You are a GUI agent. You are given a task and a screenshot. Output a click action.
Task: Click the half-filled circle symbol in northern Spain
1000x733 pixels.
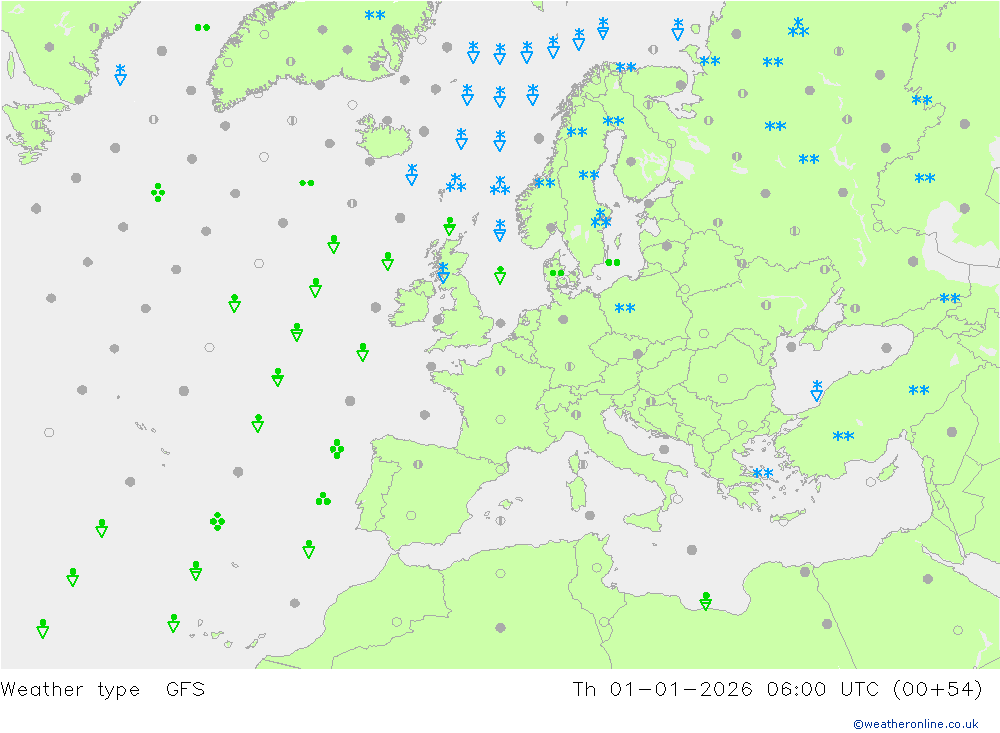[x=418, y=464]
